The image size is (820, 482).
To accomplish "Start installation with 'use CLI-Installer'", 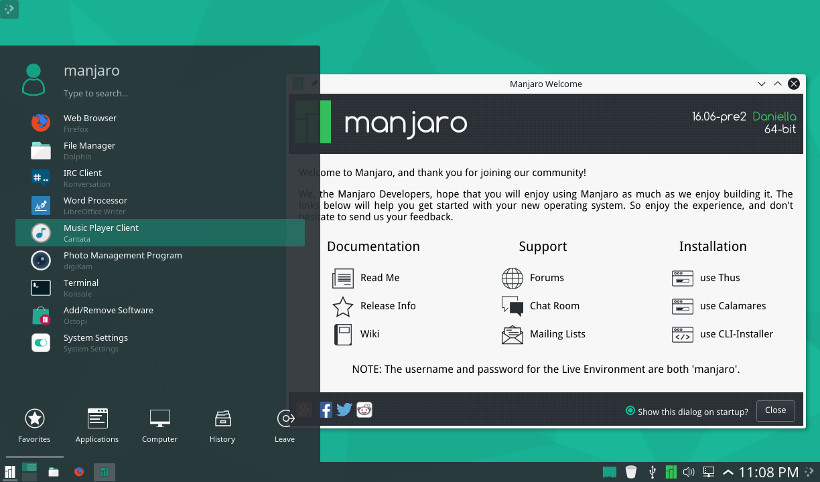I will 722,335.
